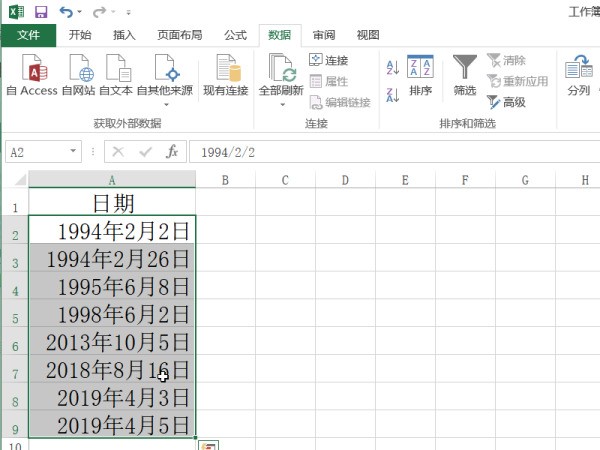Click the 排序 sort dialog icon
The width and height of the screenshot is (600, 450).
point(420,74)
